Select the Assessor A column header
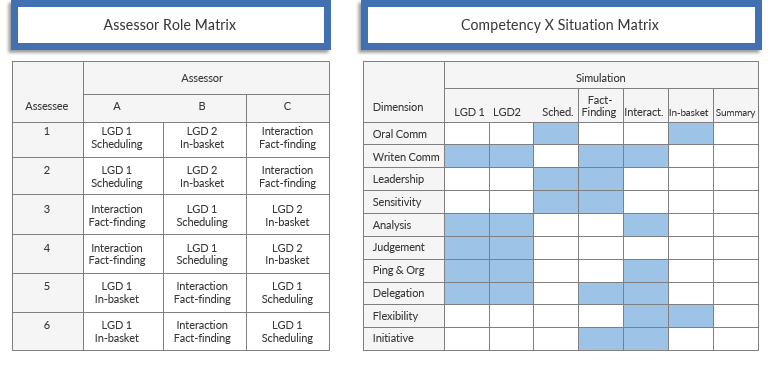Image resolution: width=770 pixels, height=365 pixels. click(x=123, y=108)
